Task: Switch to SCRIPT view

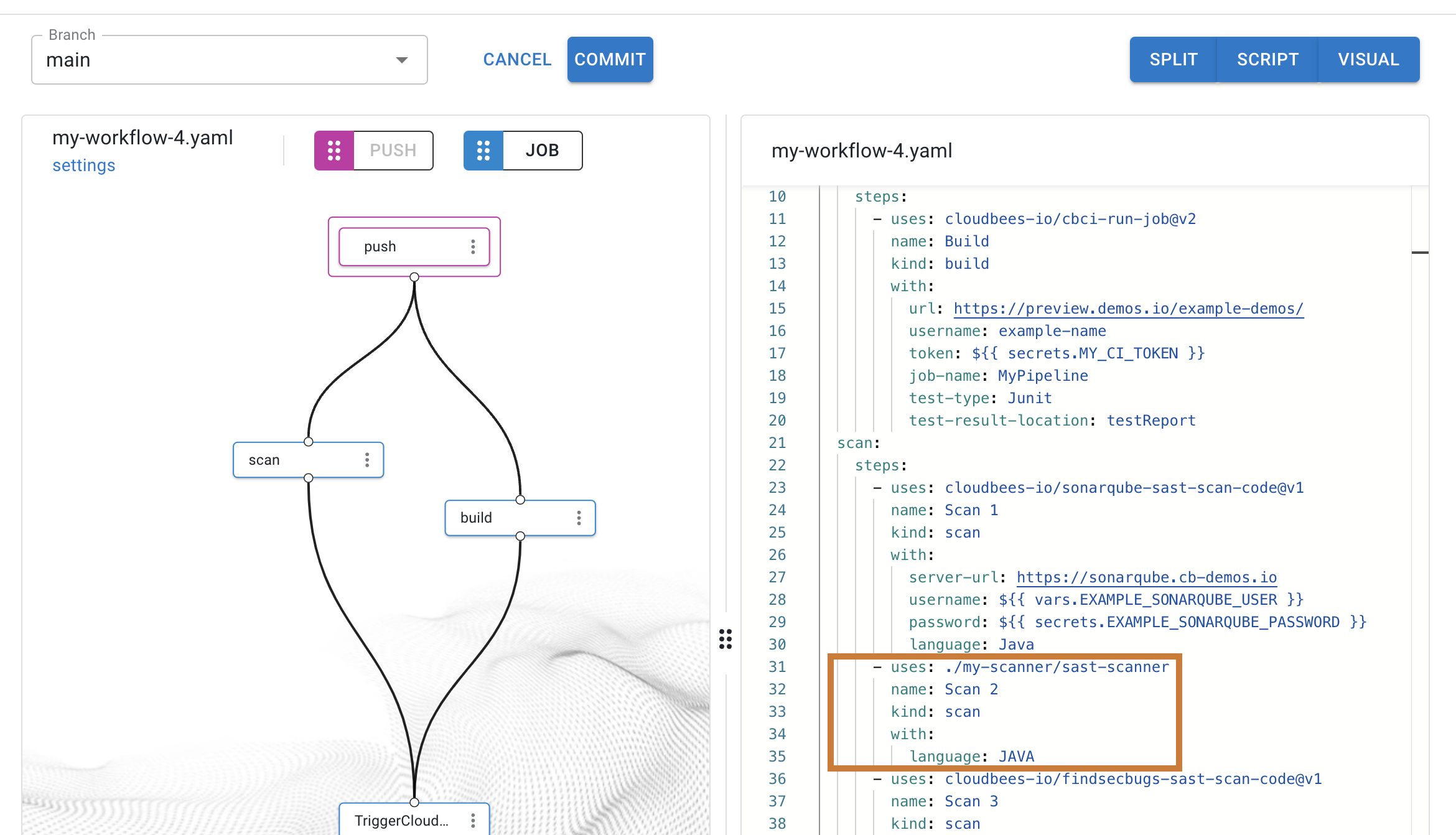Action: point(1267,60)
